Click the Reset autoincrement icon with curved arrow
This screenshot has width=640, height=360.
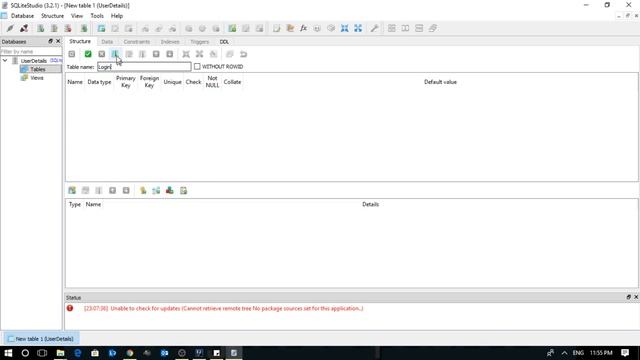tap(243, 54)
